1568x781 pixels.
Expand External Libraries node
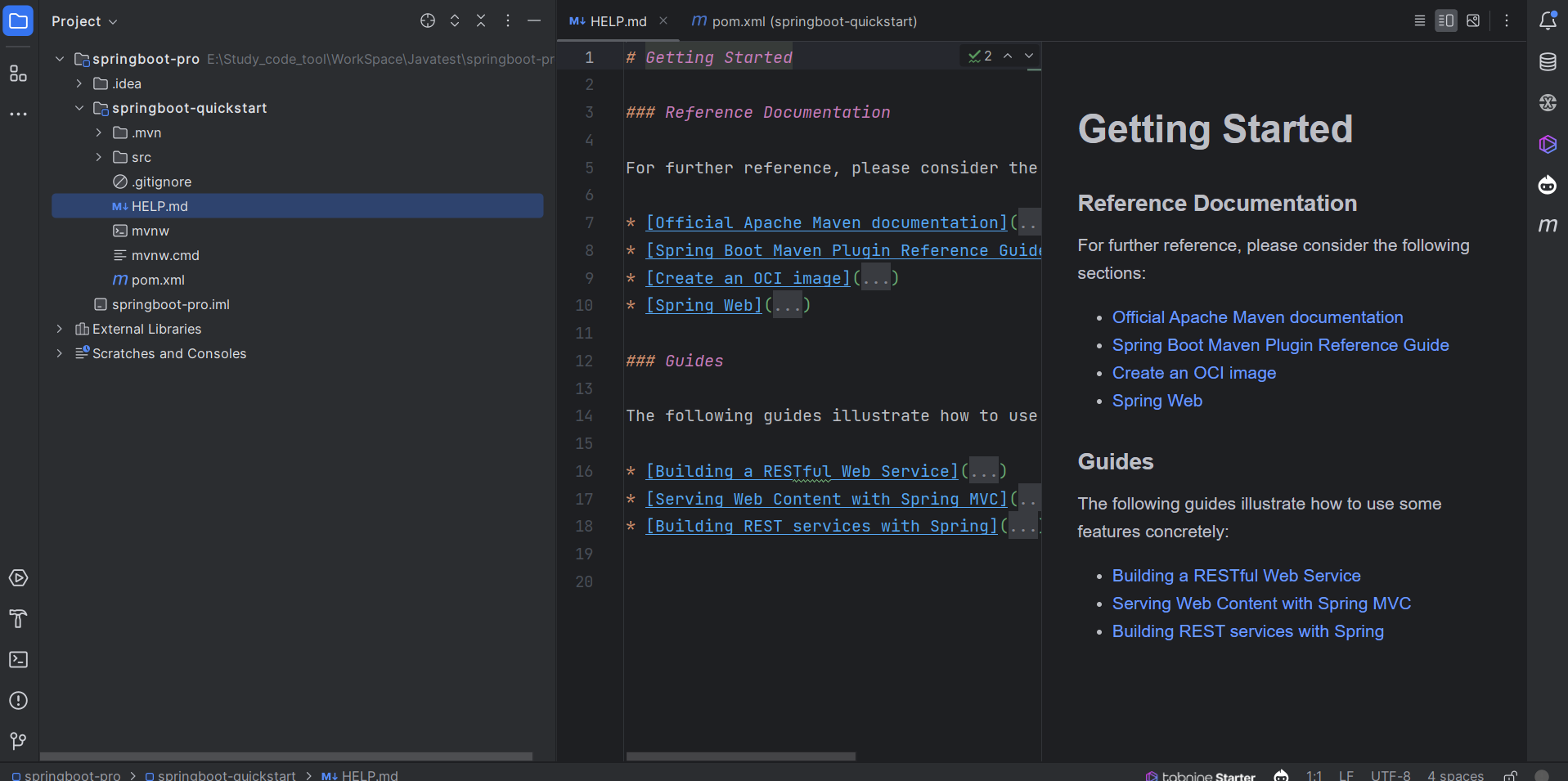60,329
